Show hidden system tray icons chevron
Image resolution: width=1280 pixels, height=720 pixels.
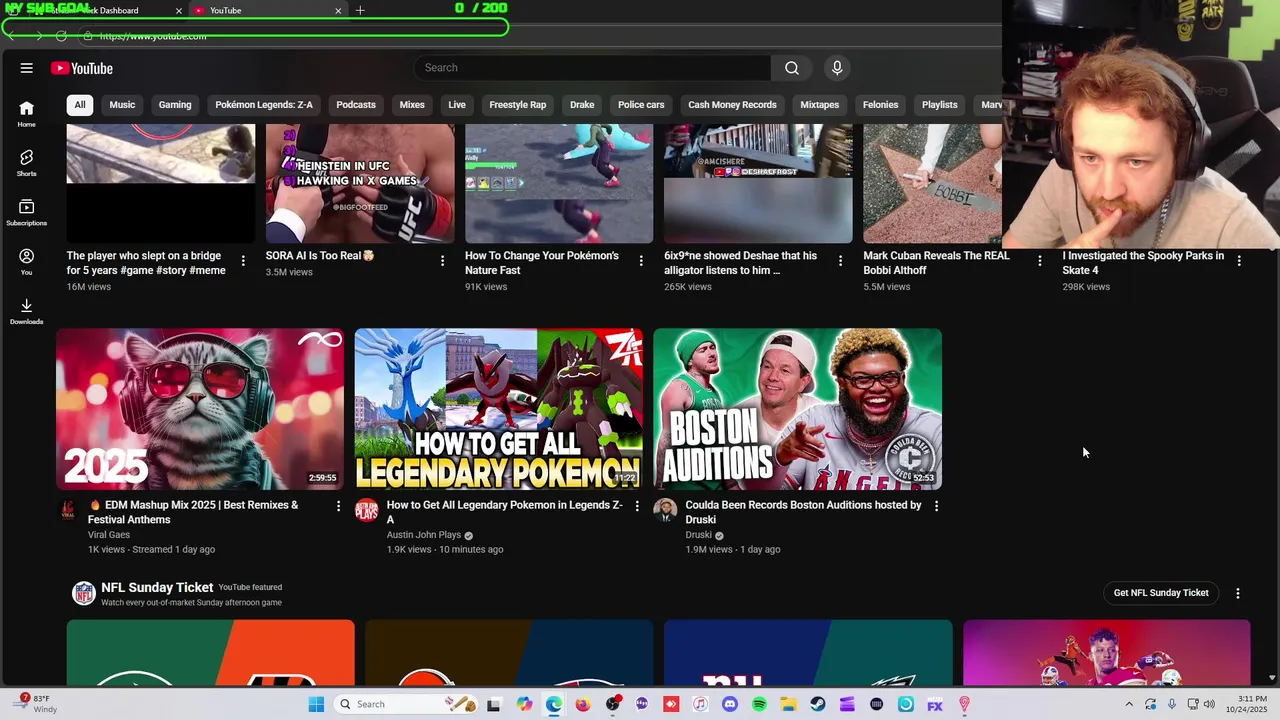[1129, 704]
